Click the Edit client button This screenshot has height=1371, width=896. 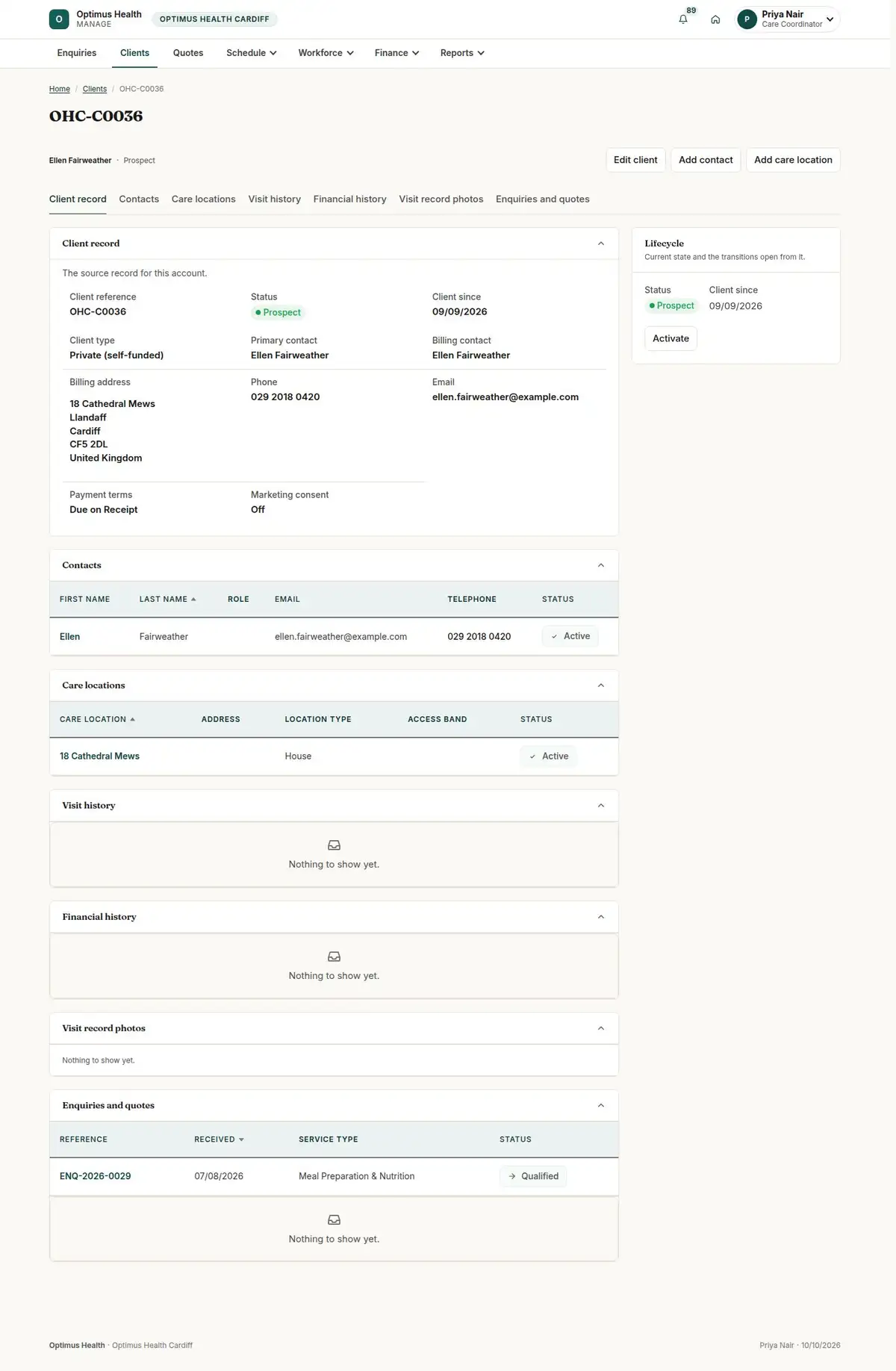coord(635,160)
